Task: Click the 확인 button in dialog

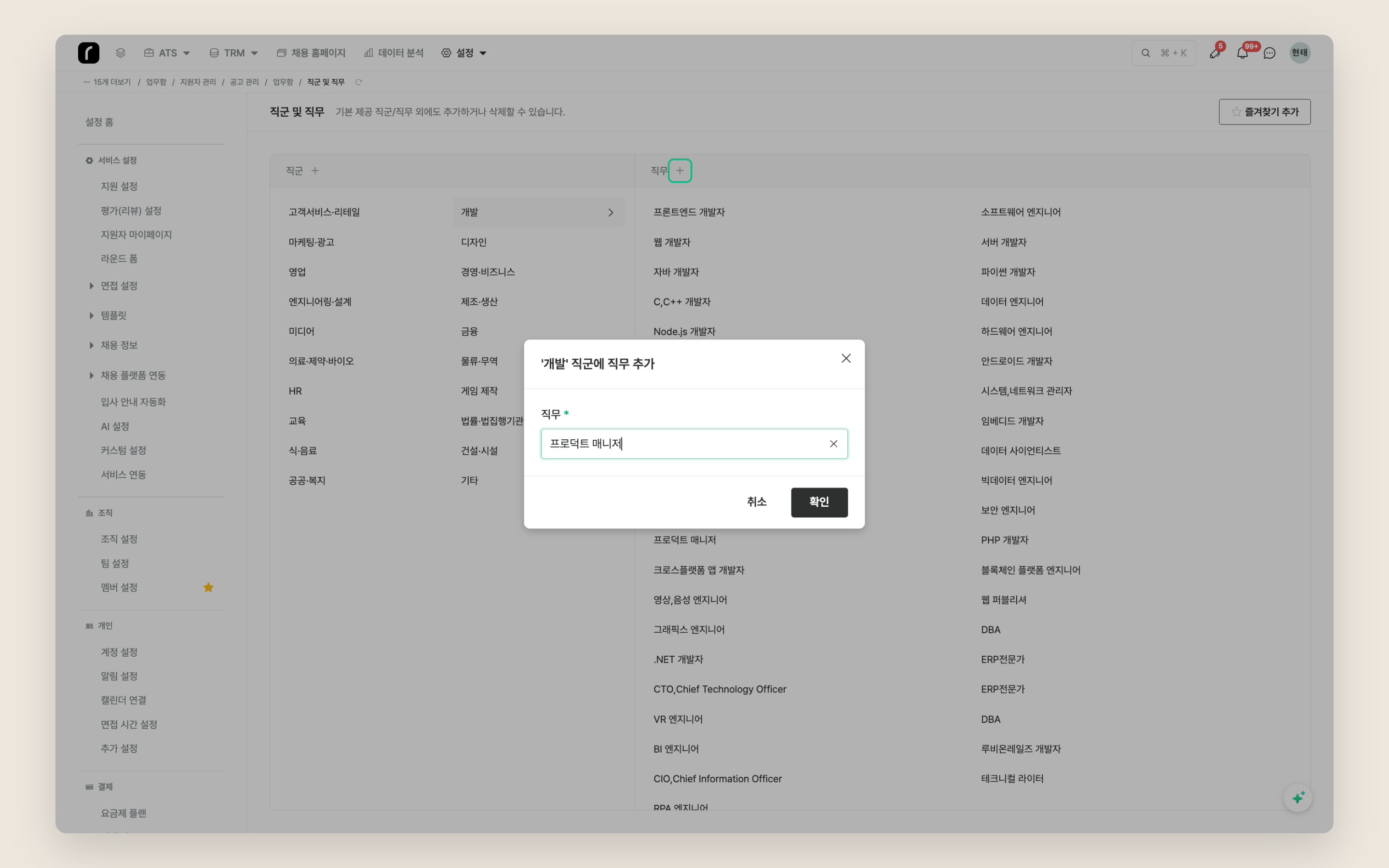Action: [819, 502]
